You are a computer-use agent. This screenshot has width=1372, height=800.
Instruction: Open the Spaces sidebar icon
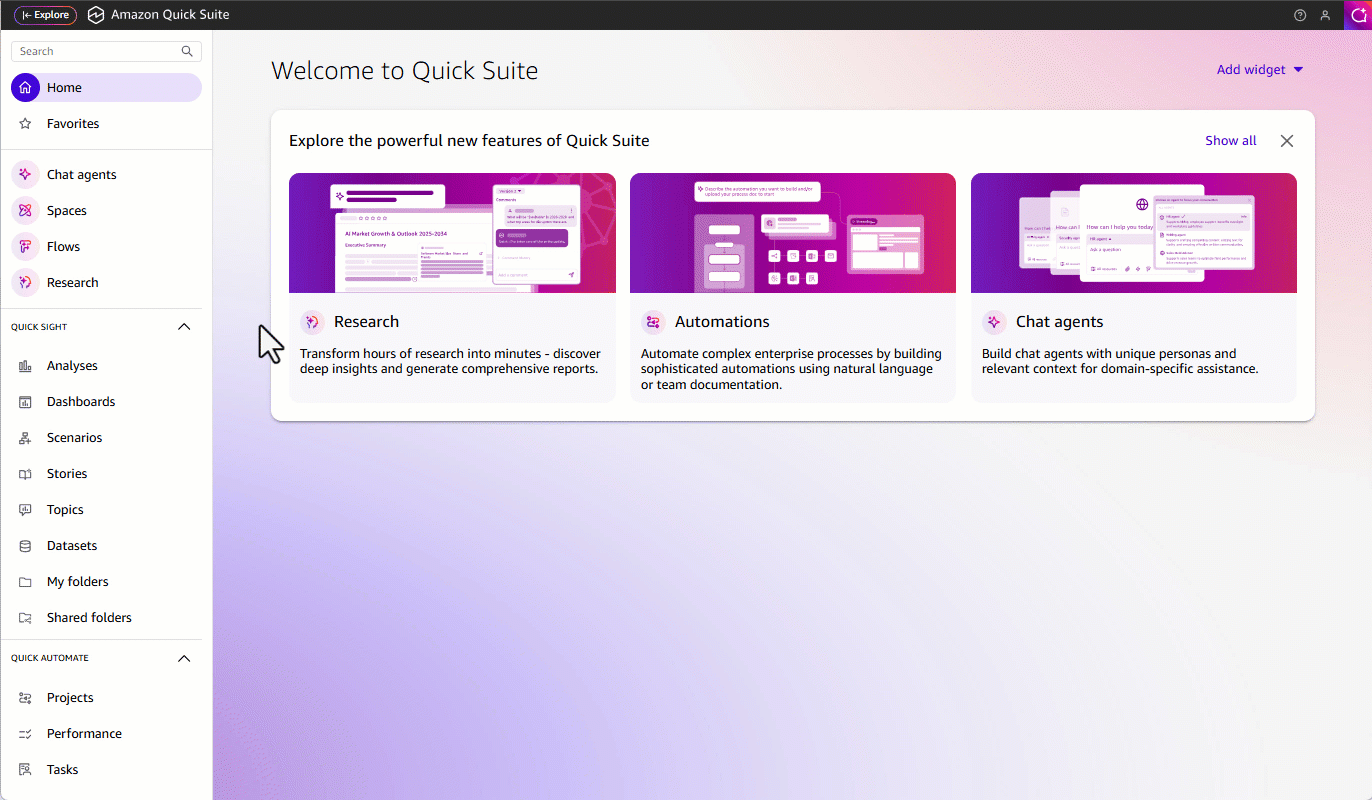[x=25, y=211]
